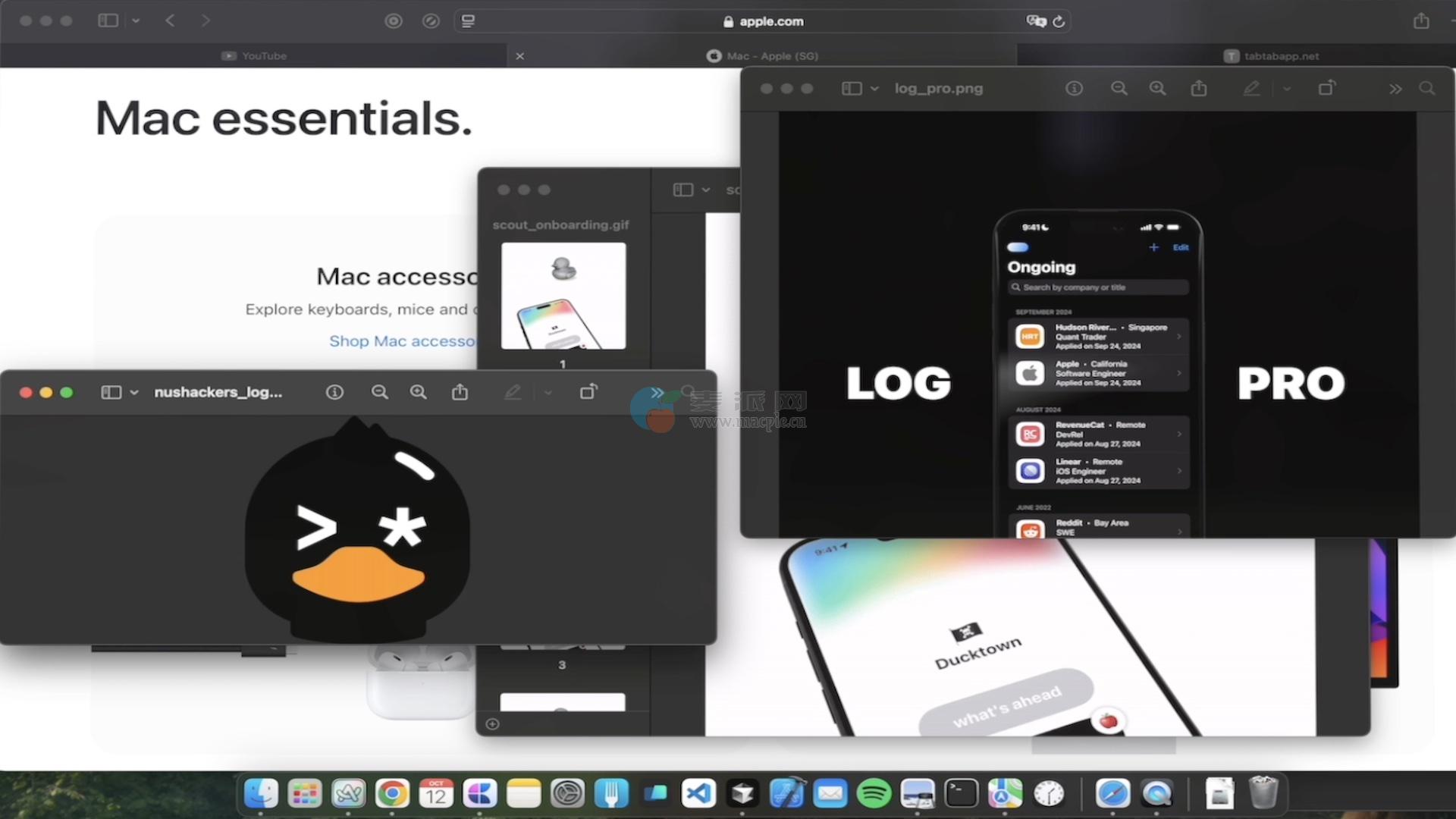Open Terminal from the Dock
Viewport: 1456px width, 819px height.
tap(961, 794)
